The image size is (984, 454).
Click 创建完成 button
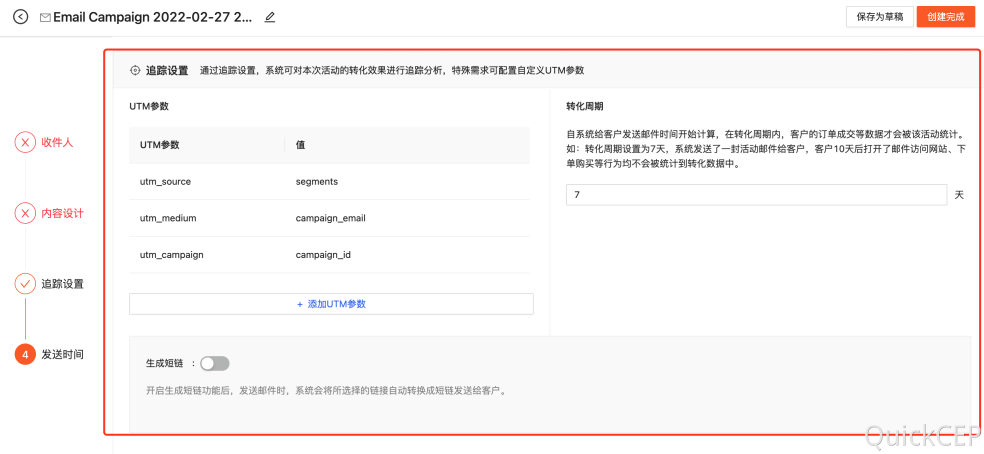[x=946, y=17]
